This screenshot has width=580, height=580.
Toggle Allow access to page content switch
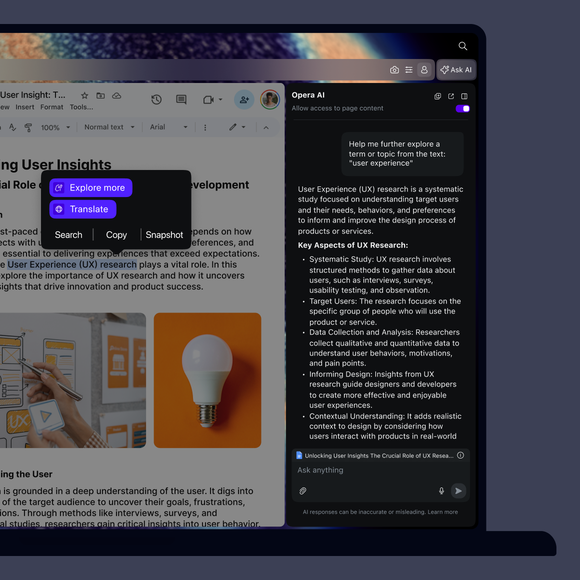click(x=463, y=108)
